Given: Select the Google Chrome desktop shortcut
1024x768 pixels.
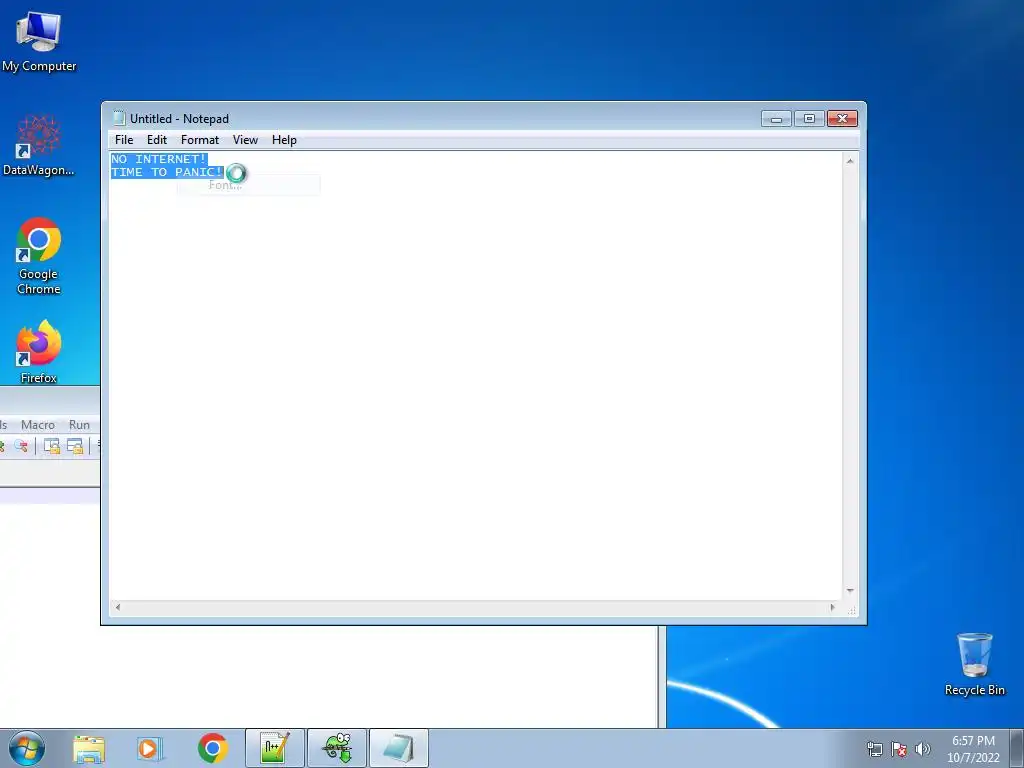Looking at the screenshot, I should [x=39, y=256].
